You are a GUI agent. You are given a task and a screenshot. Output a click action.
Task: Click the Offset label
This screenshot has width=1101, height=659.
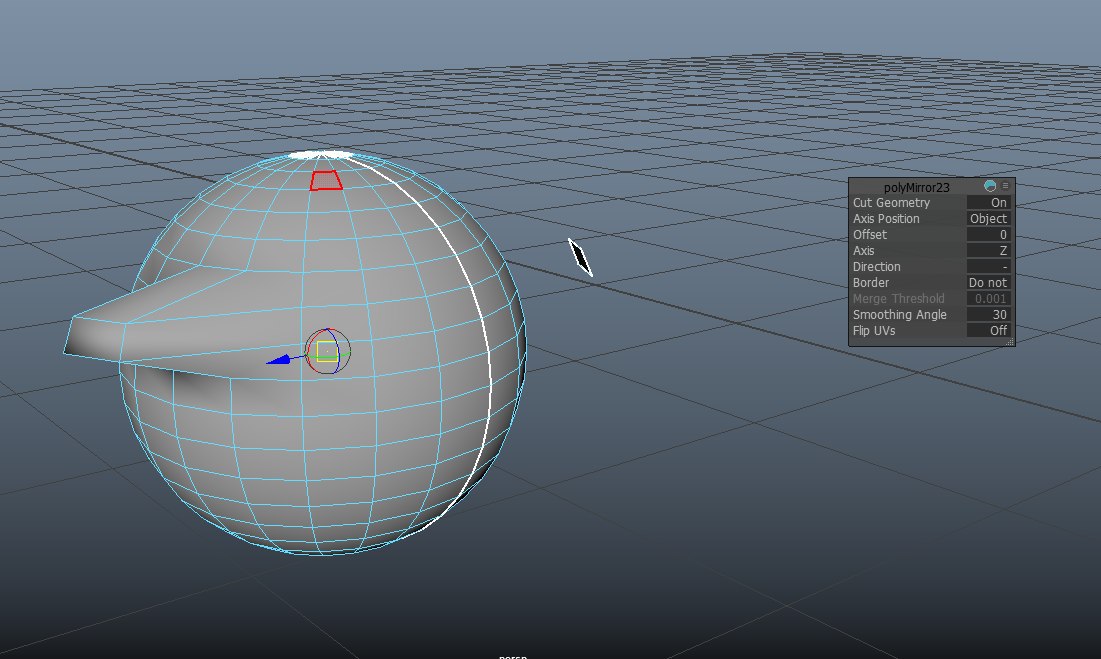point(869,234)
